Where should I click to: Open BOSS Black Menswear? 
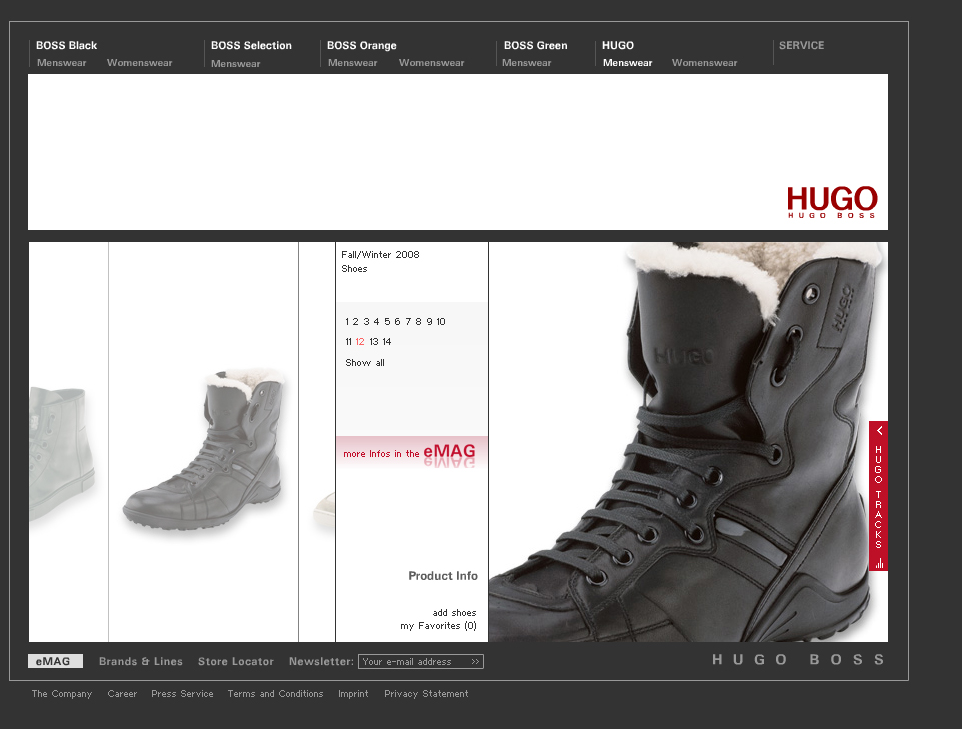61,63
